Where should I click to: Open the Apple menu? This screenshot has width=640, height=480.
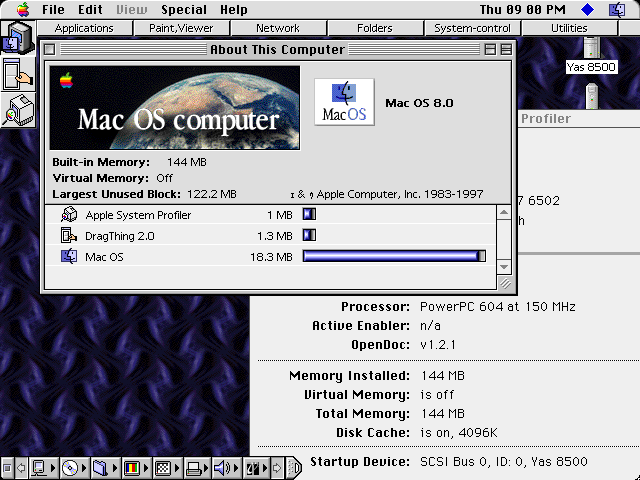click(x=23, y=9)
